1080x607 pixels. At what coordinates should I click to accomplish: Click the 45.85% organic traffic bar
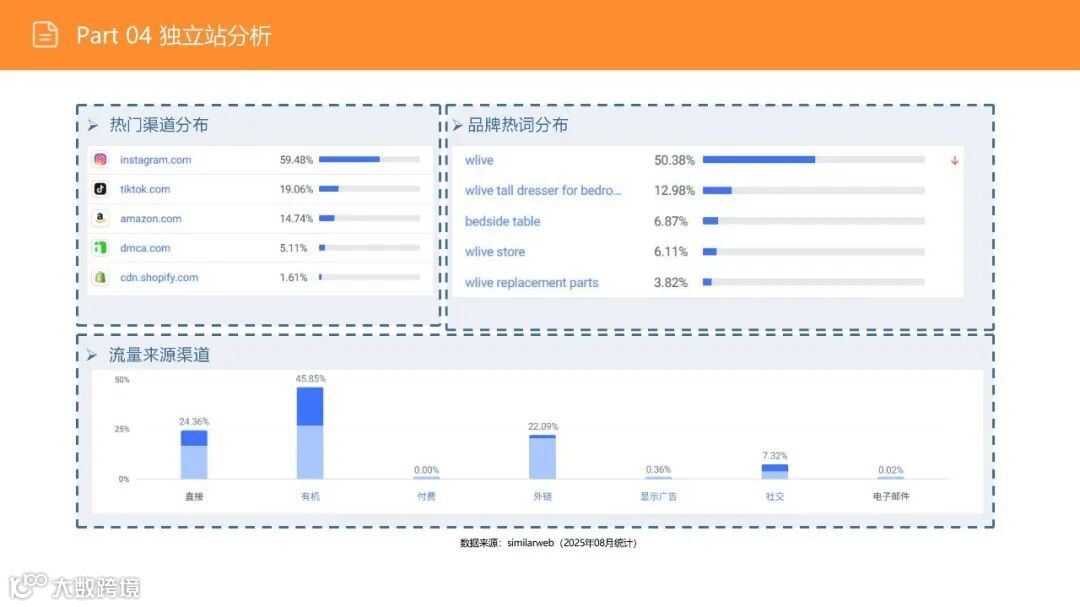point(310,433)
